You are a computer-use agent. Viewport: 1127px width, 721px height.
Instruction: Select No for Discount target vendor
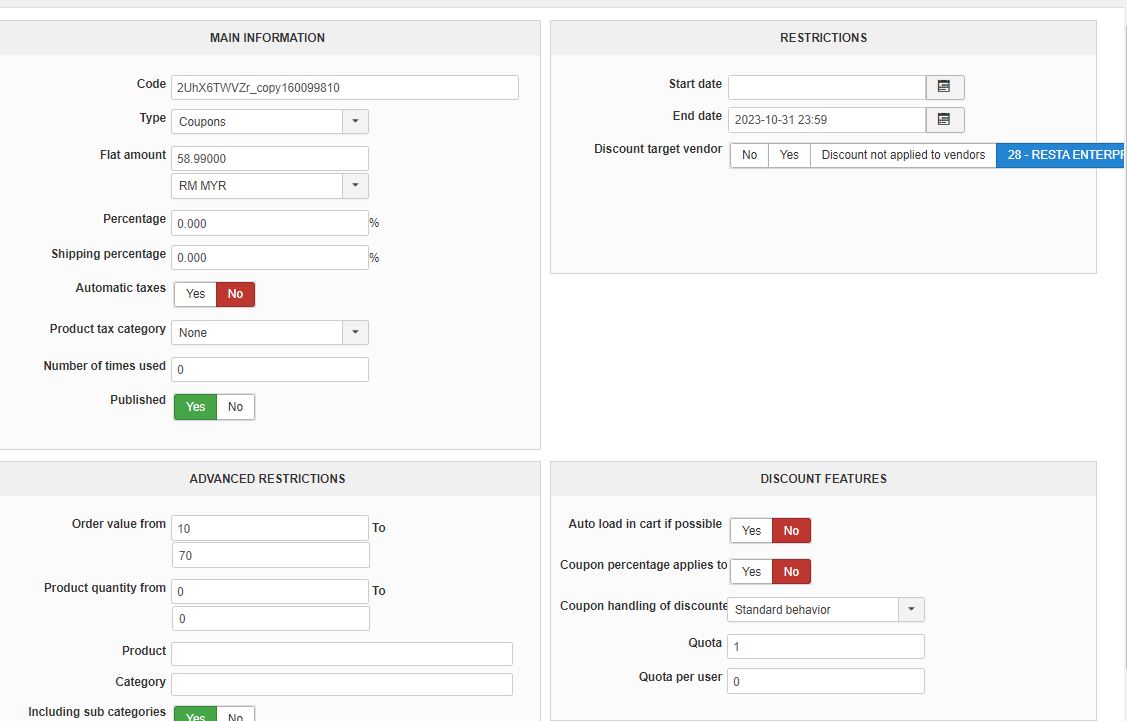[749, 155]
